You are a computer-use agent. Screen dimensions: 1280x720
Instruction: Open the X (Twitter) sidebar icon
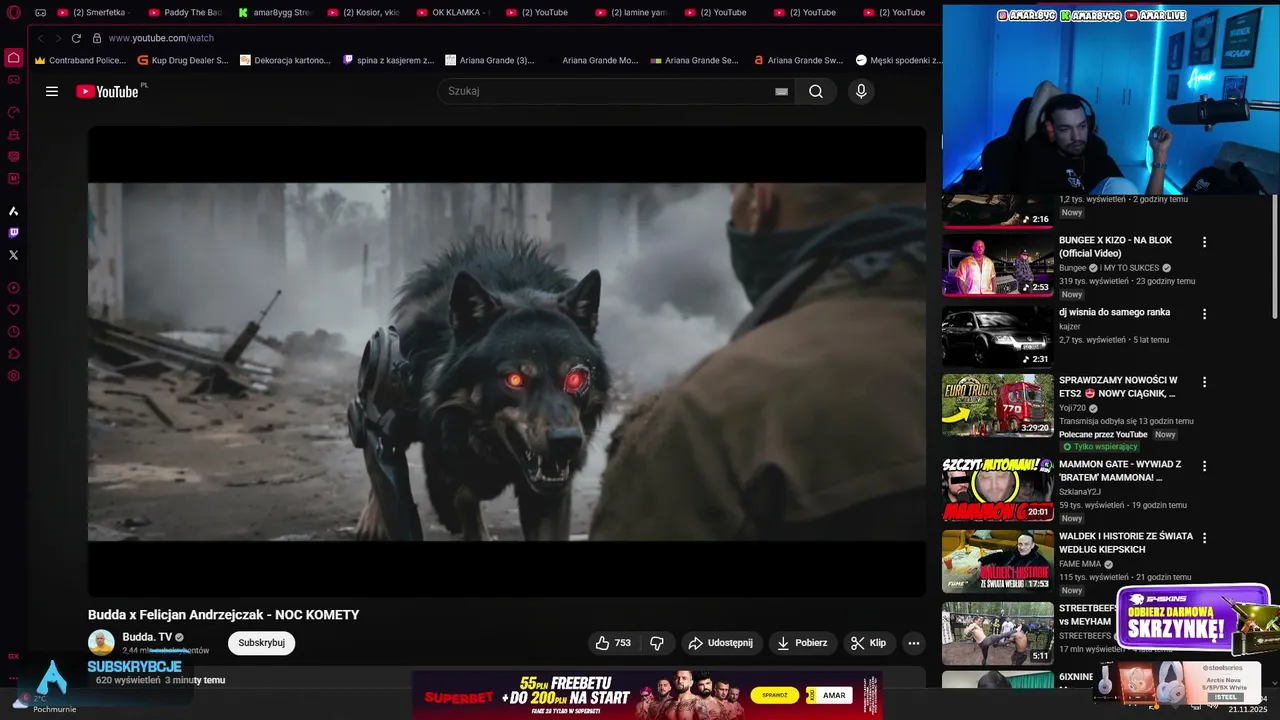click(x=14, y=255)
